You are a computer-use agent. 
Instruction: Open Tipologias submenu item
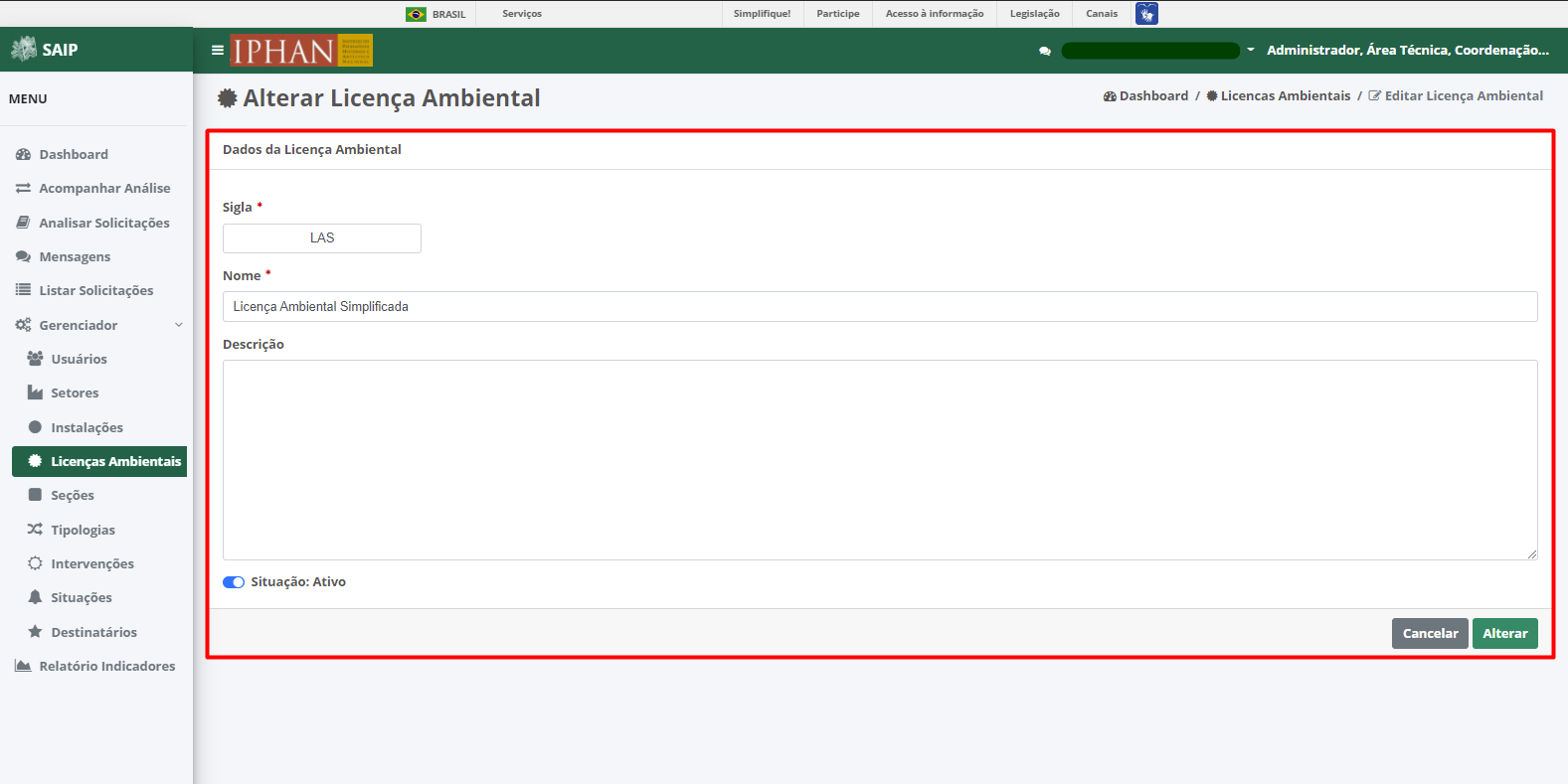(84, 530)
